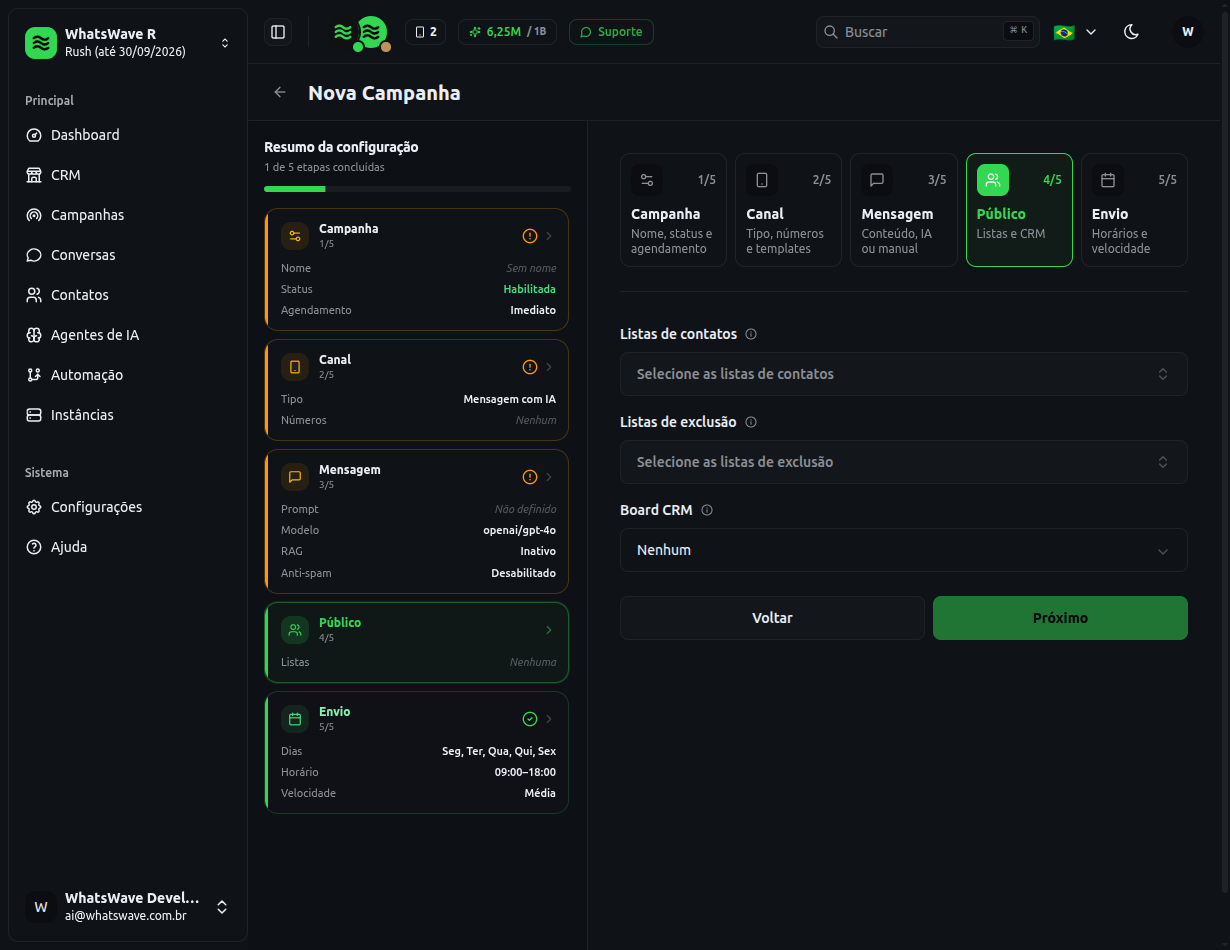Switch to the Envio step tab
The image size is (1230, 950).
[x=1134, y=210]
